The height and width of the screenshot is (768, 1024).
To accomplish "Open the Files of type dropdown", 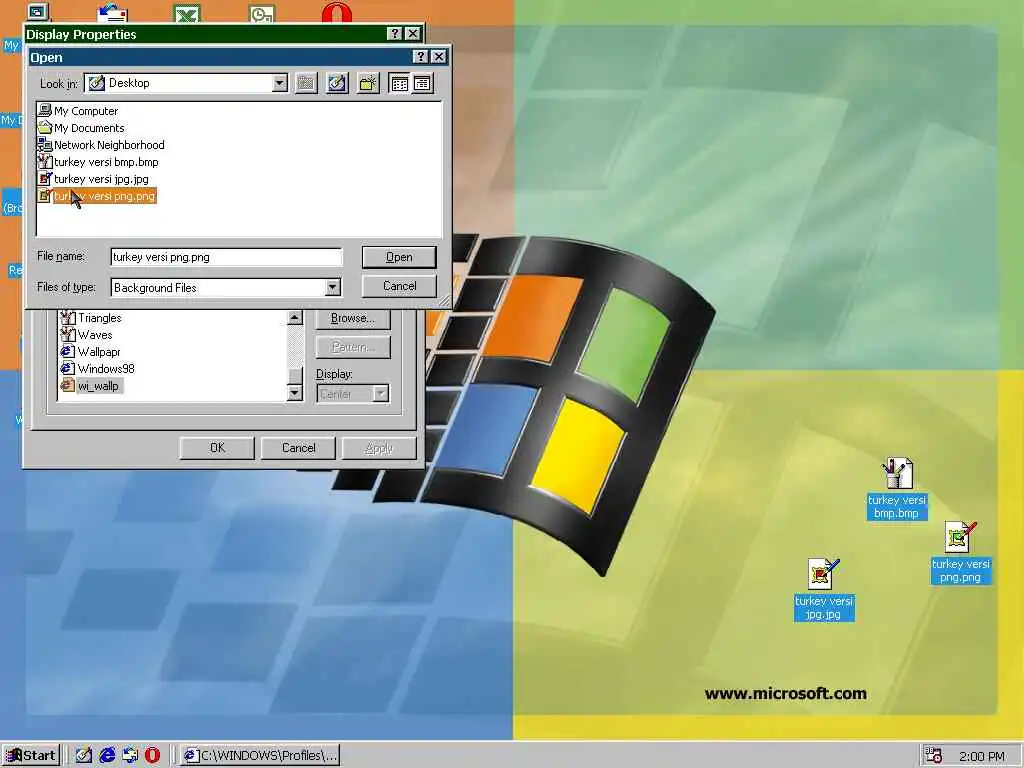I will (332, 287).
